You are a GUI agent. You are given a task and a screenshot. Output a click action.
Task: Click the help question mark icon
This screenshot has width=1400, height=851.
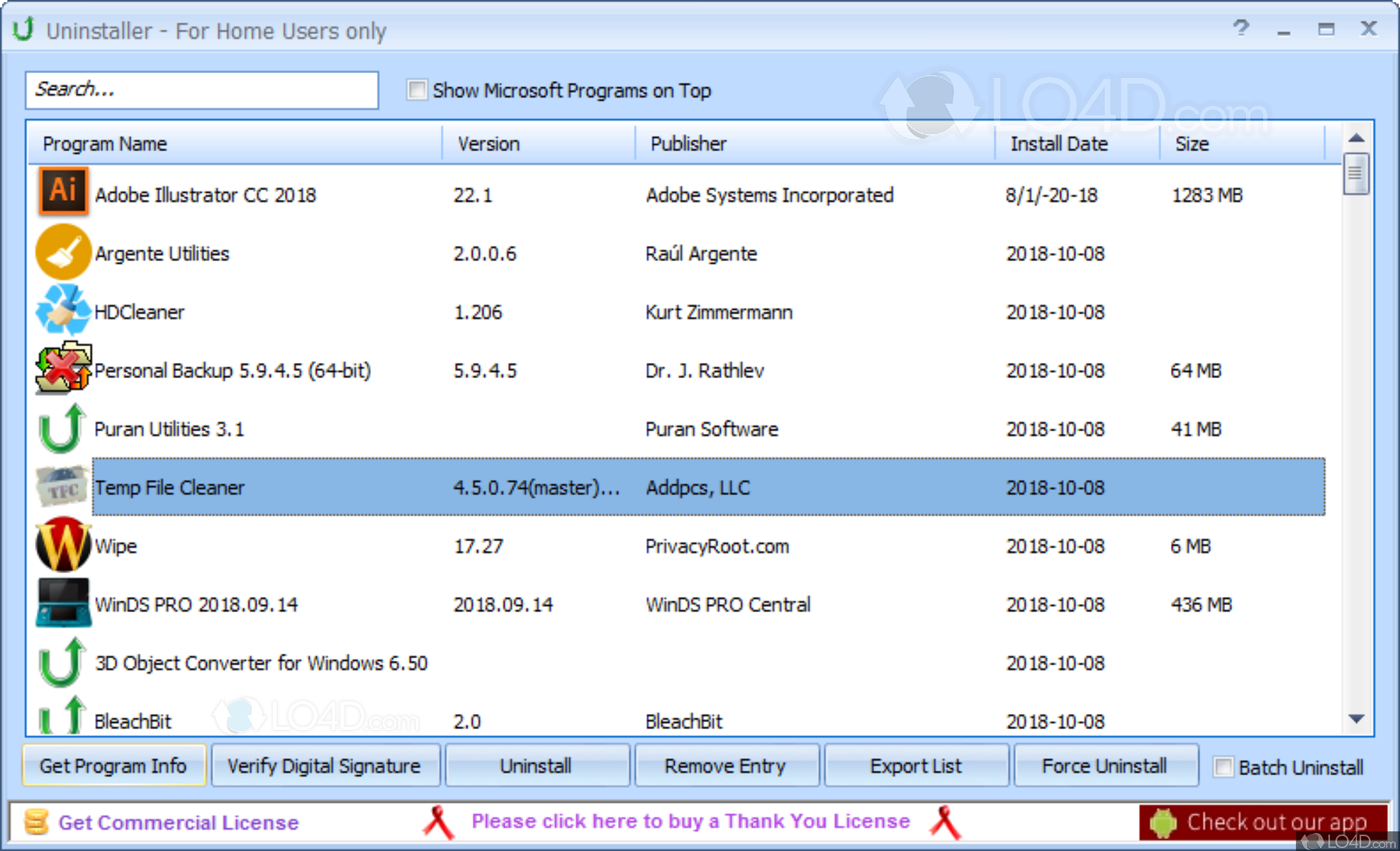[1241, 28]
